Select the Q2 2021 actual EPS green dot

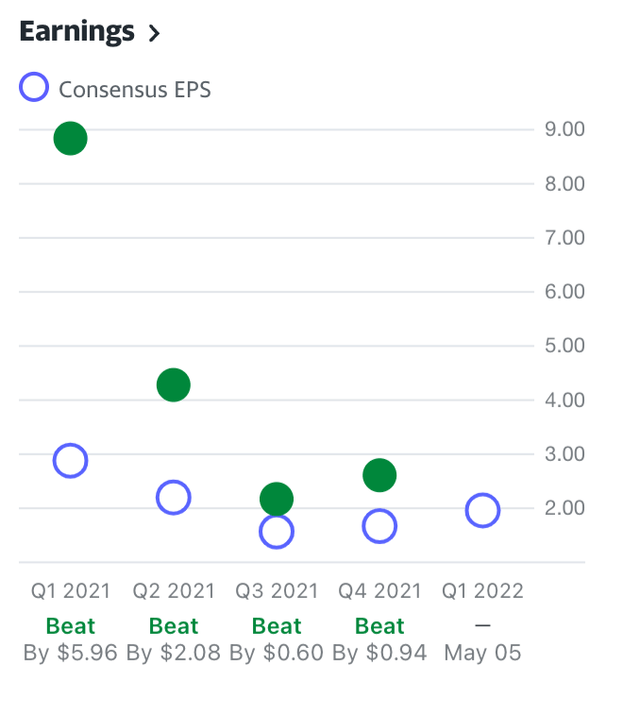(x=173, y=384)
